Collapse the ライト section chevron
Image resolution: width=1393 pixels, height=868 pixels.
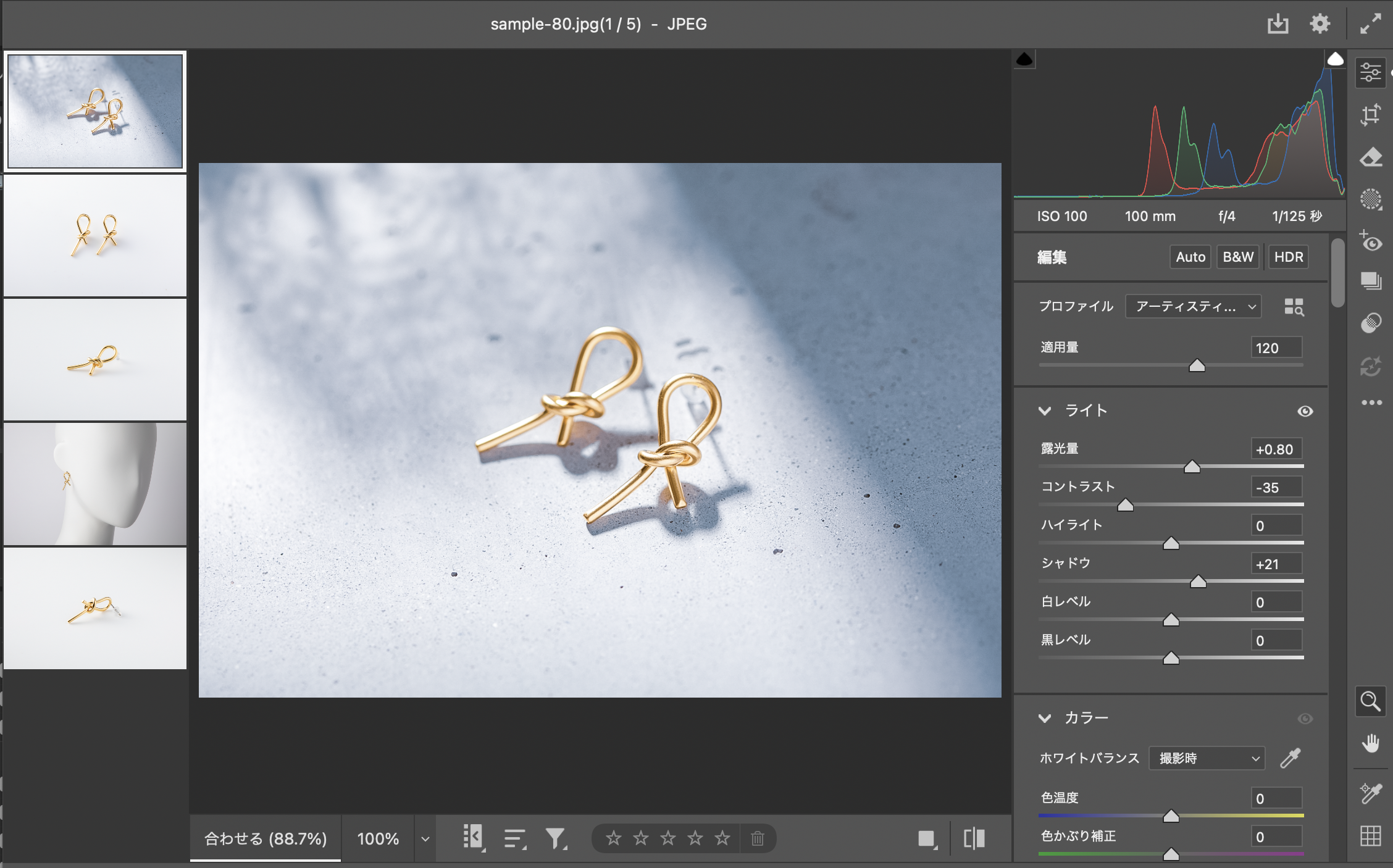(x=1045, y=411)
